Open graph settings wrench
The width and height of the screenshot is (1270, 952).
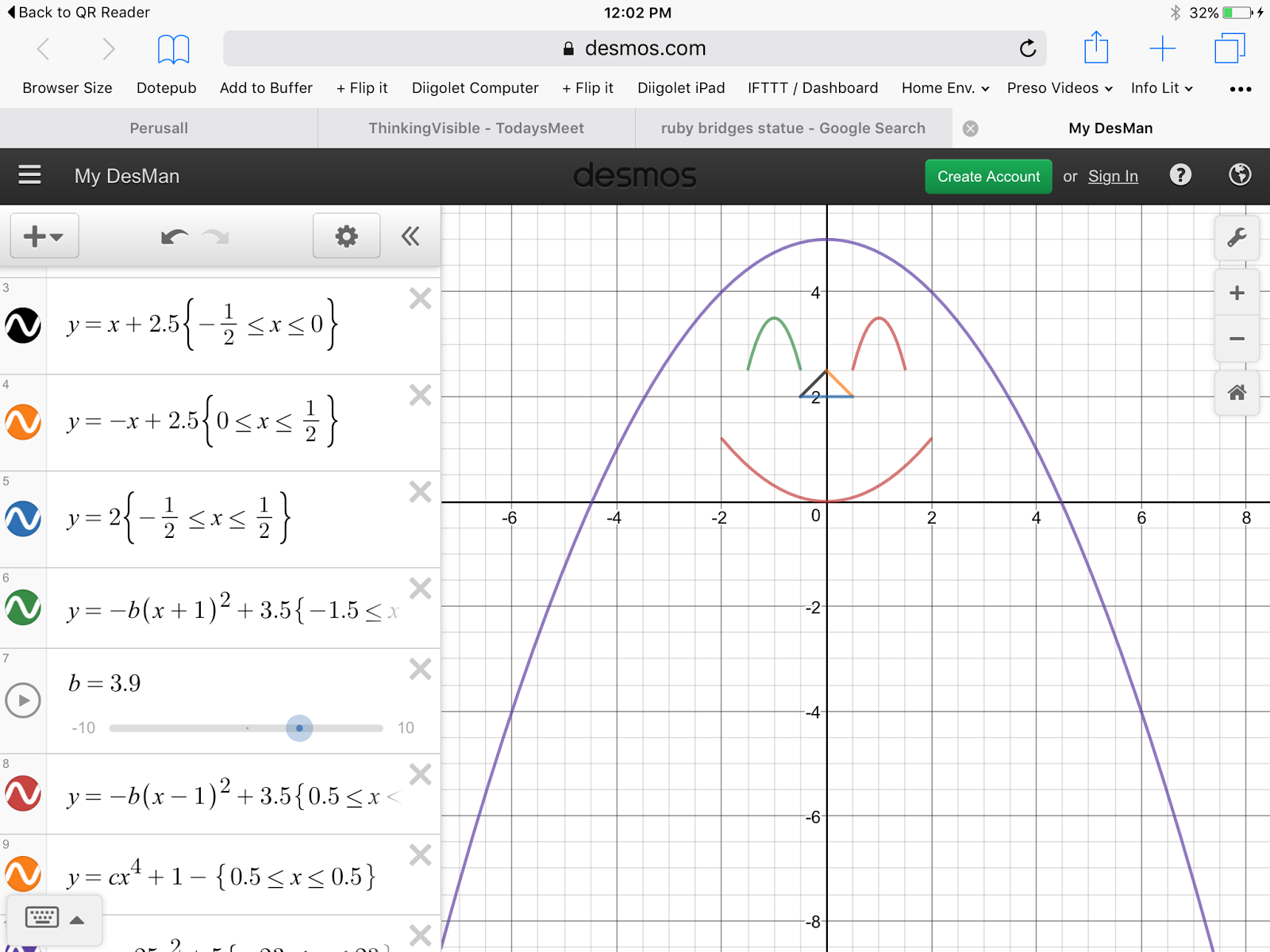point(1237,237)
